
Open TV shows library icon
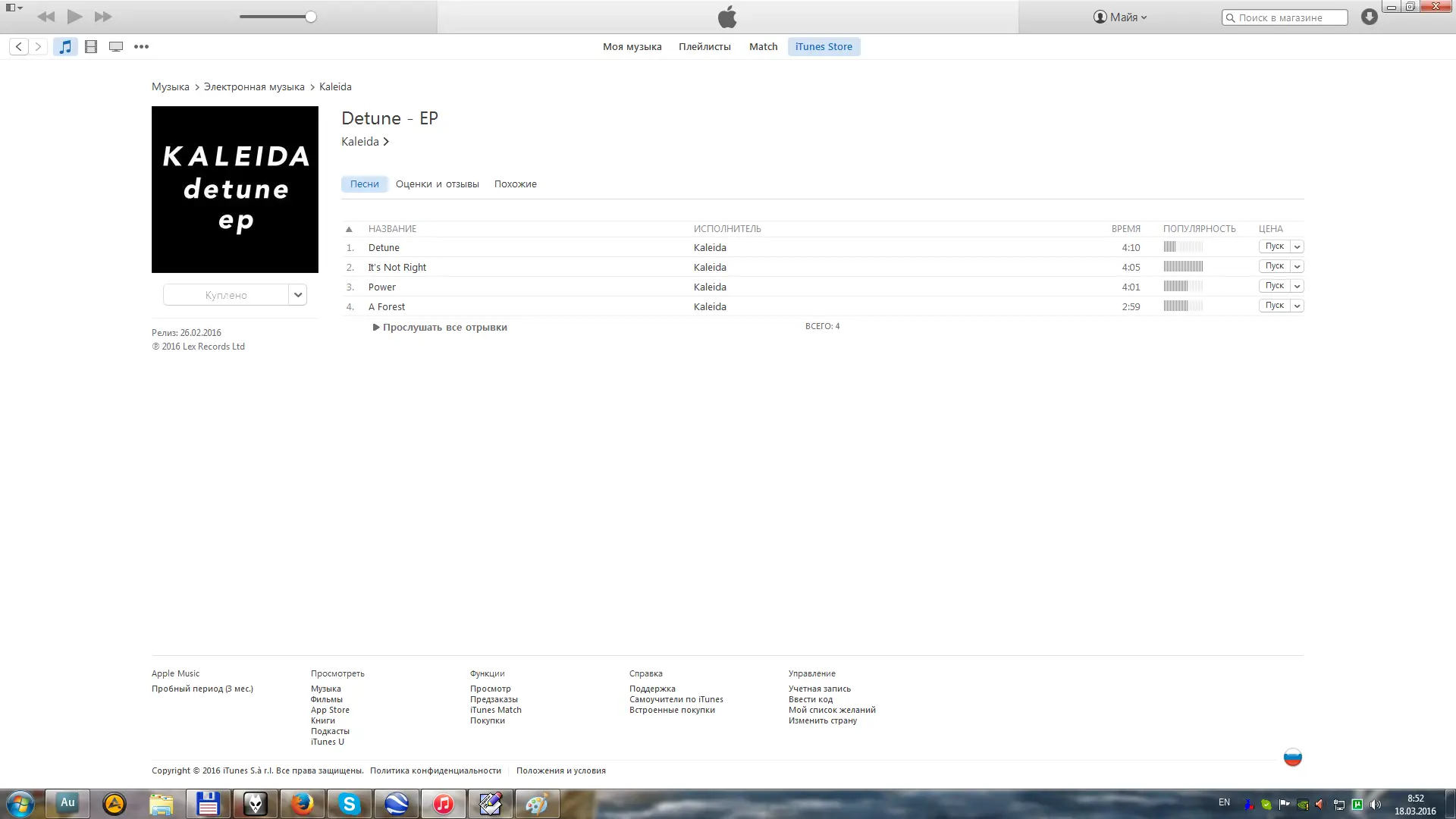[x=116, y=46]
